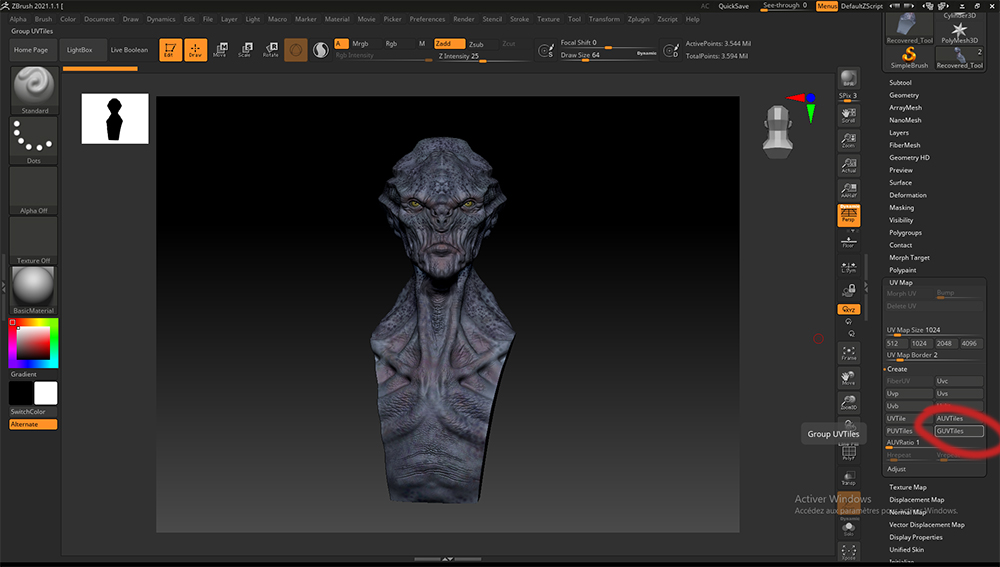Toggle Persp perspective mode

pos(848,214)
